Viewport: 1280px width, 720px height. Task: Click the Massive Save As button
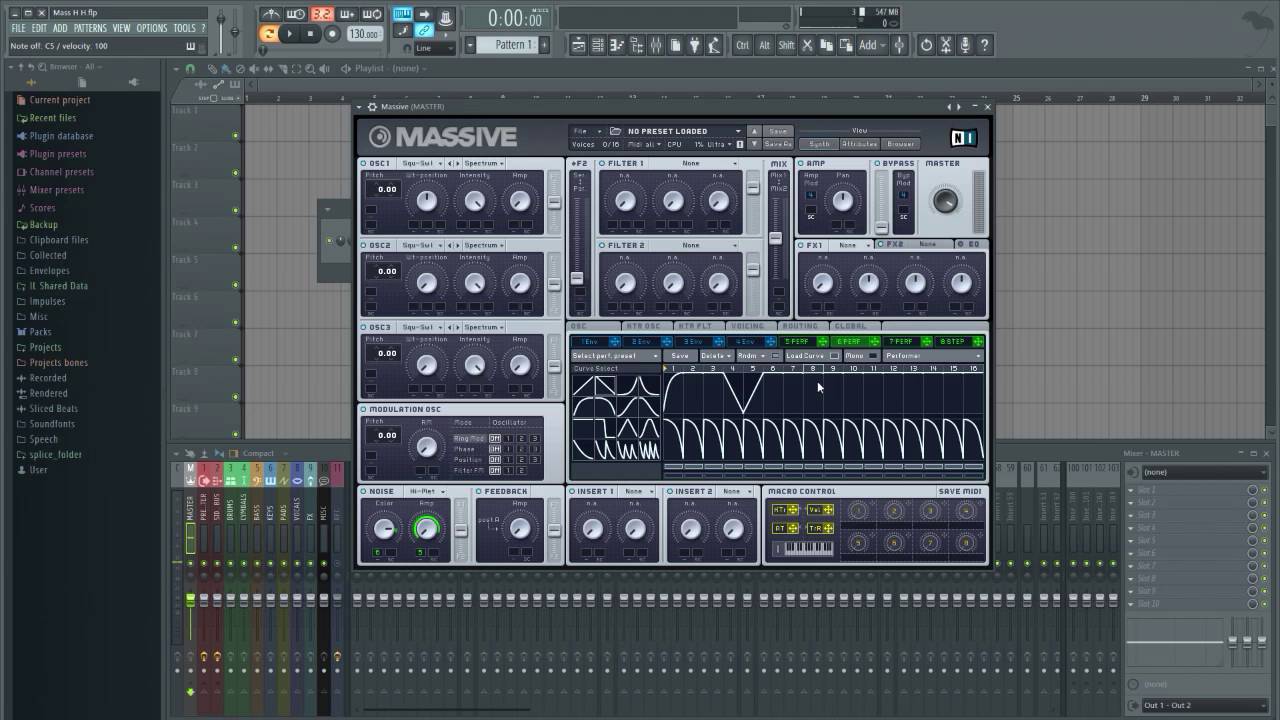pos(777,144)
